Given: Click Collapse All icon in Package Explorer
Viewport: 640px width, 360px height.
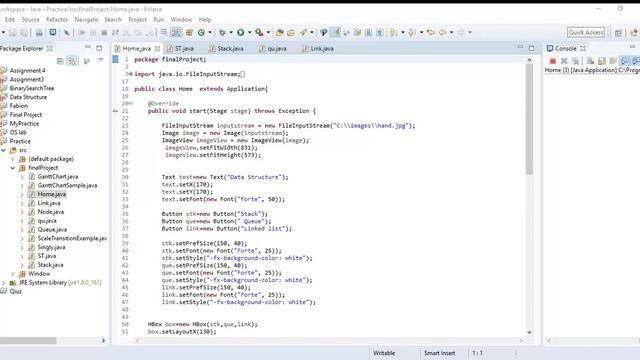Looking at the screenshot, I should (60, 61).
